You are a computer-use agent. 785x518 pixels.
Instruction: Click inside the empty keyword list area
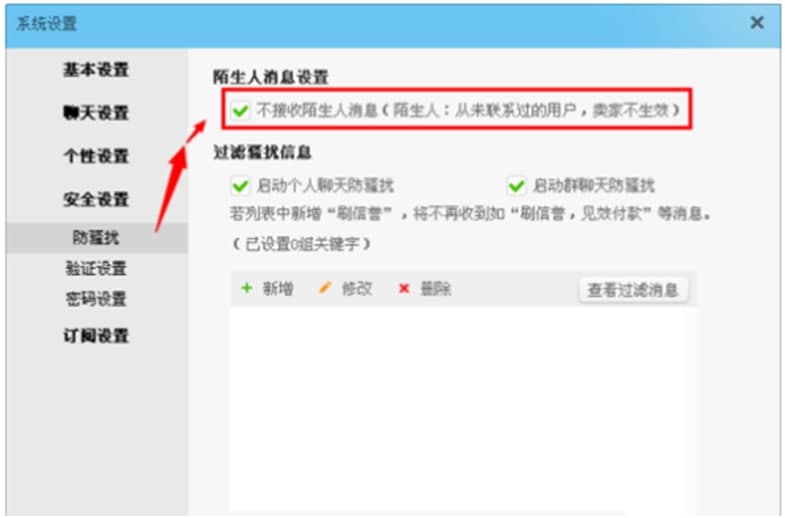463,410
